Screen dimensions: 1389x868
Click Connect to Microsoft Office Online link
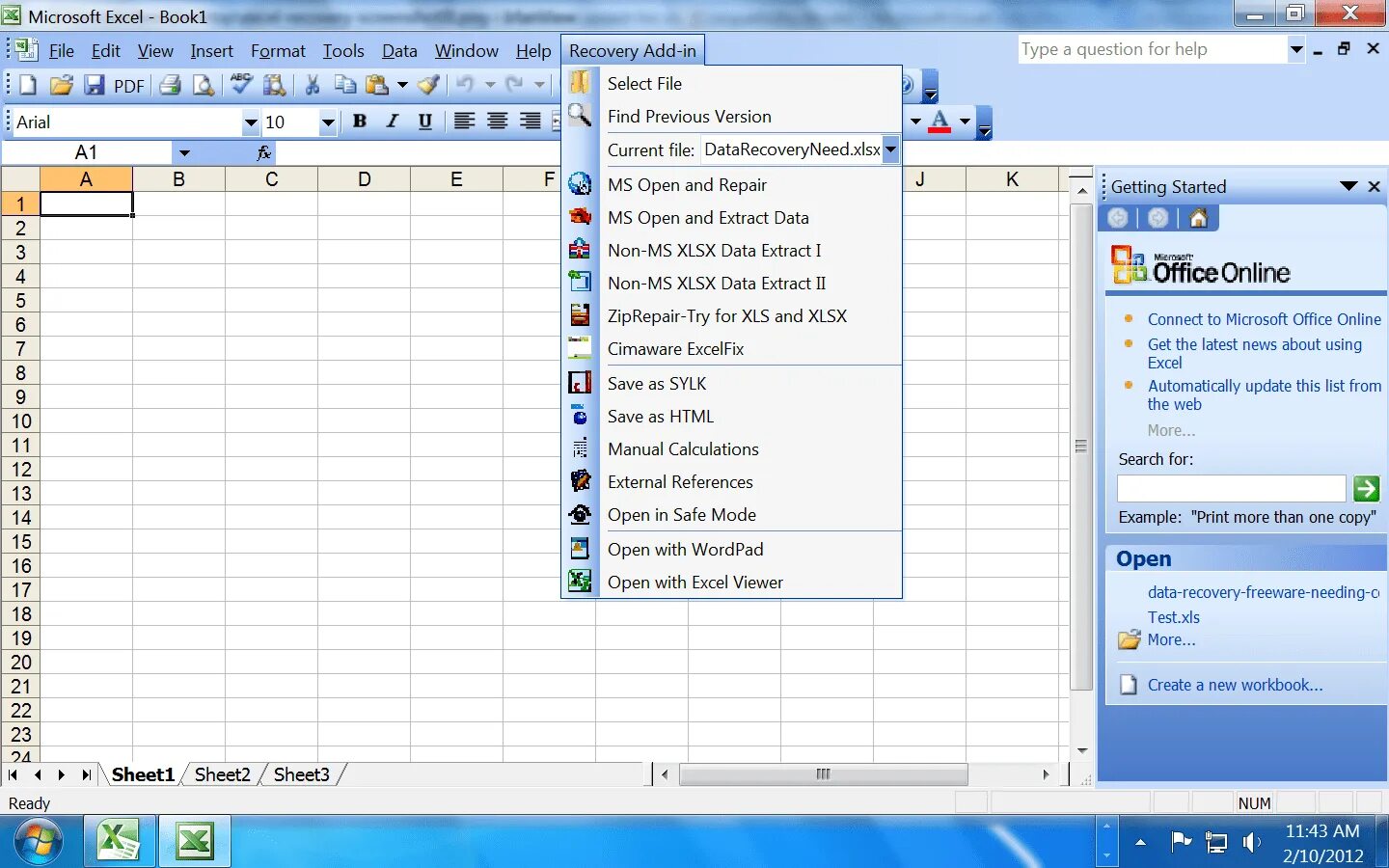1264,319
